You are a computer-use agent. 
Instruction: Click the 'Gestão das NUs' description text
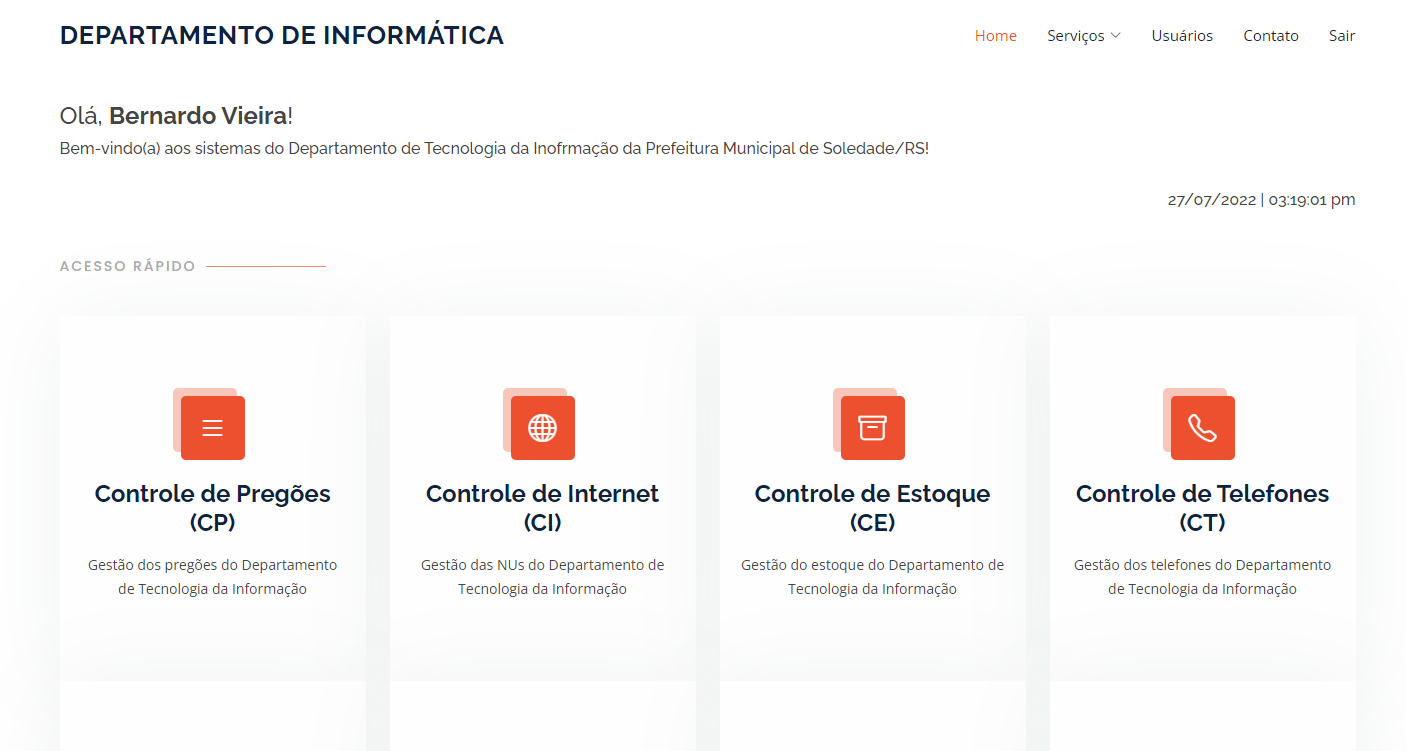coord(542,577)
